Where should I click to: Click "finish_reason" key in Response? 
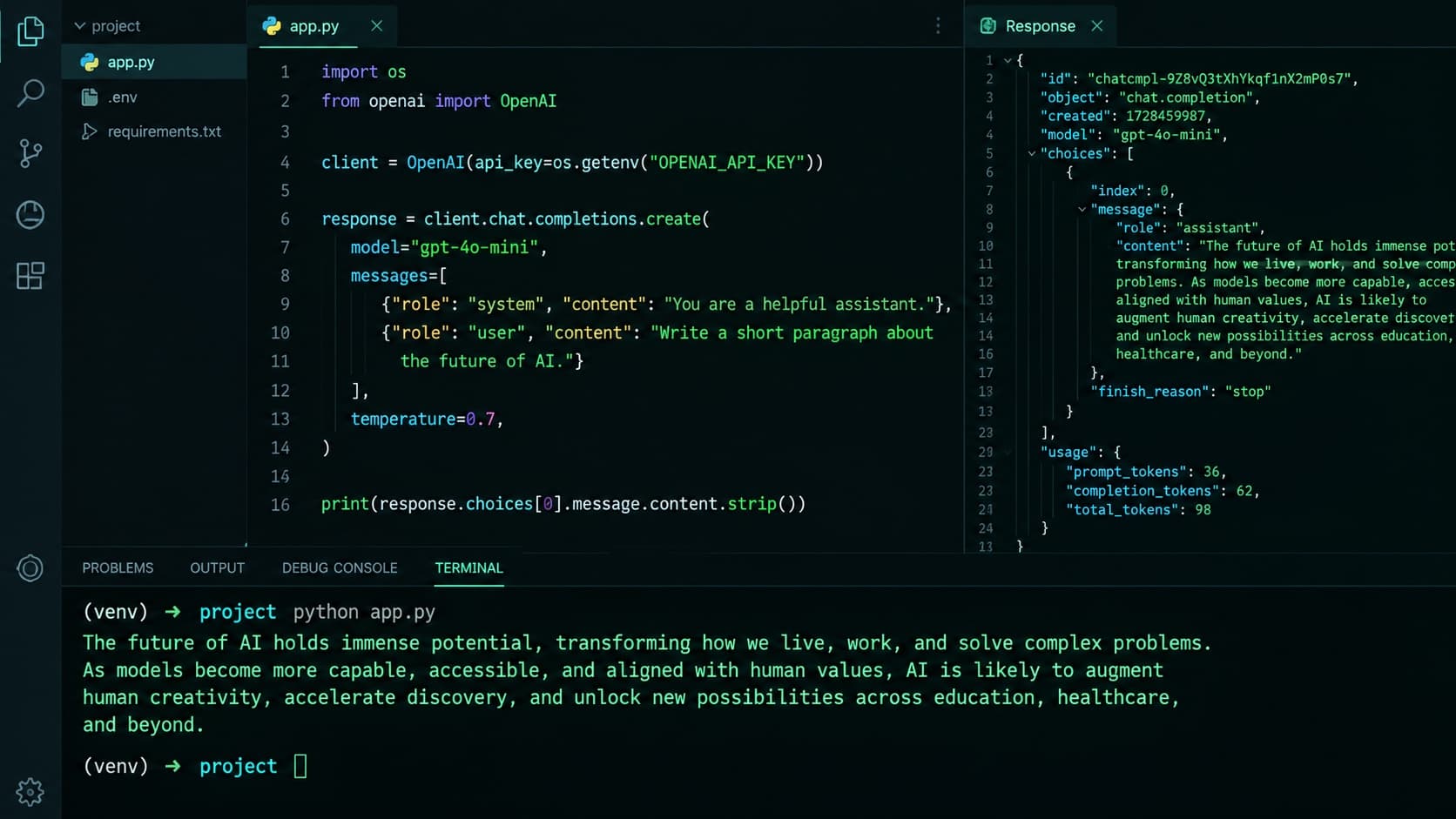click(1149, 392)
